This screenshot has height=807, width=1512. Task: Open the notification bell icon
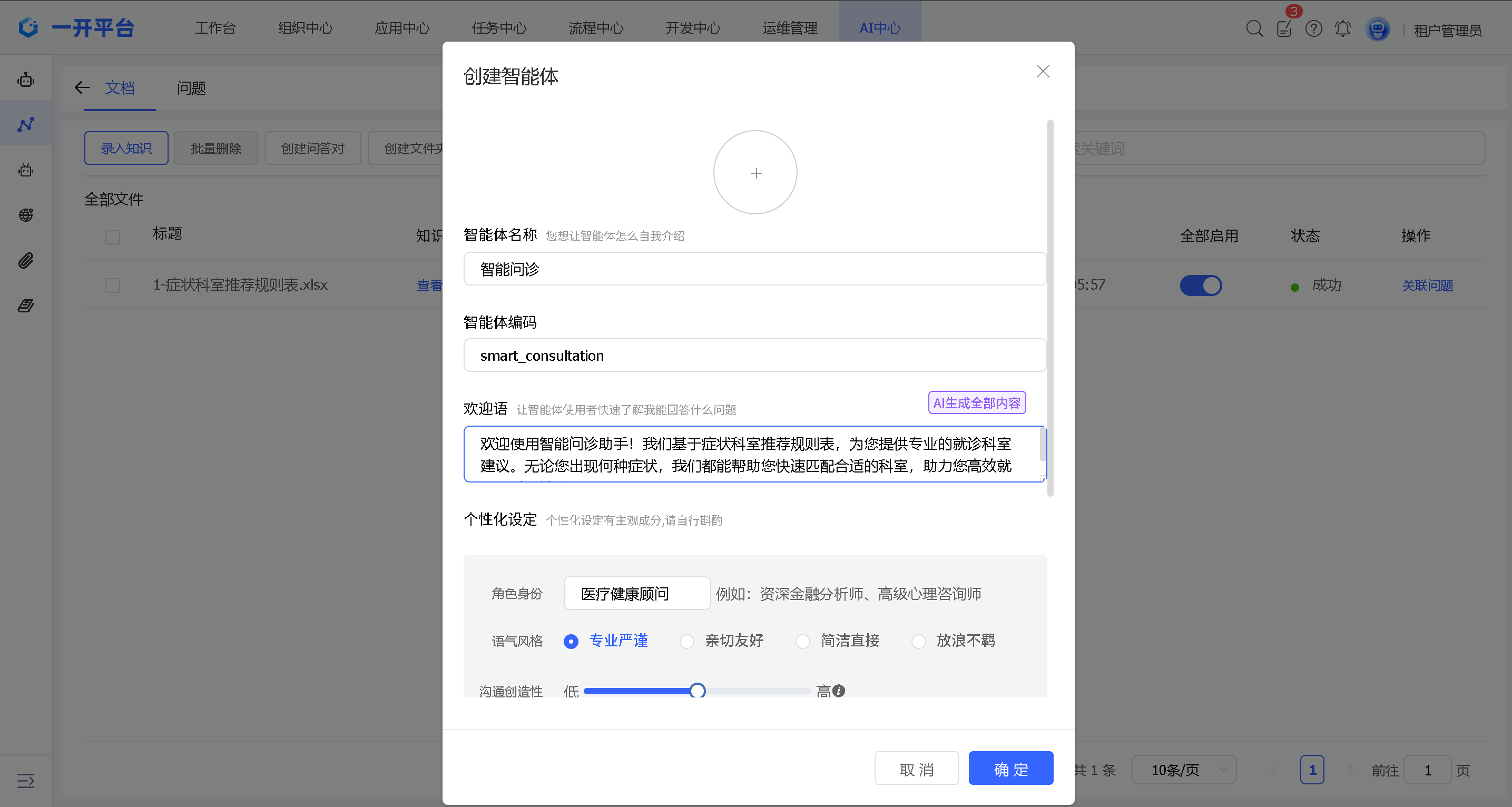click(x=1342, y=28)
